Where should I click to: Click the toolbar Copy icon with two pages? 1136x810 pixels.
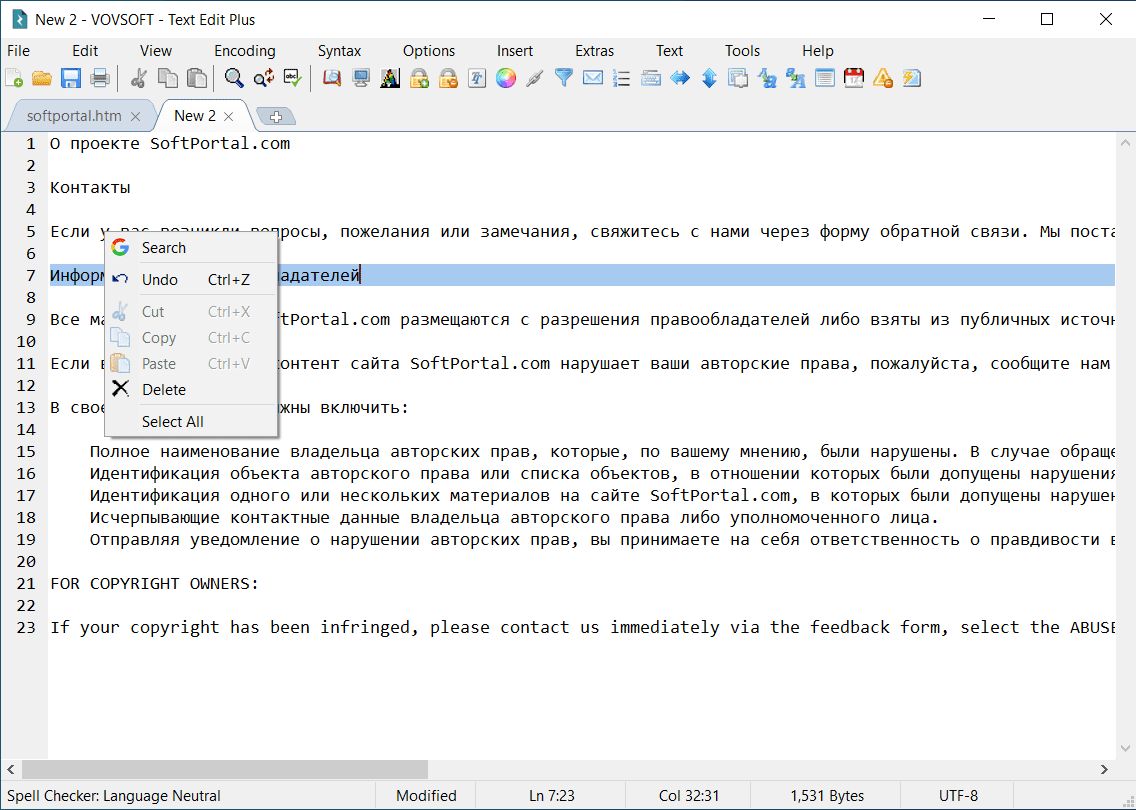[x=167, y=78]
